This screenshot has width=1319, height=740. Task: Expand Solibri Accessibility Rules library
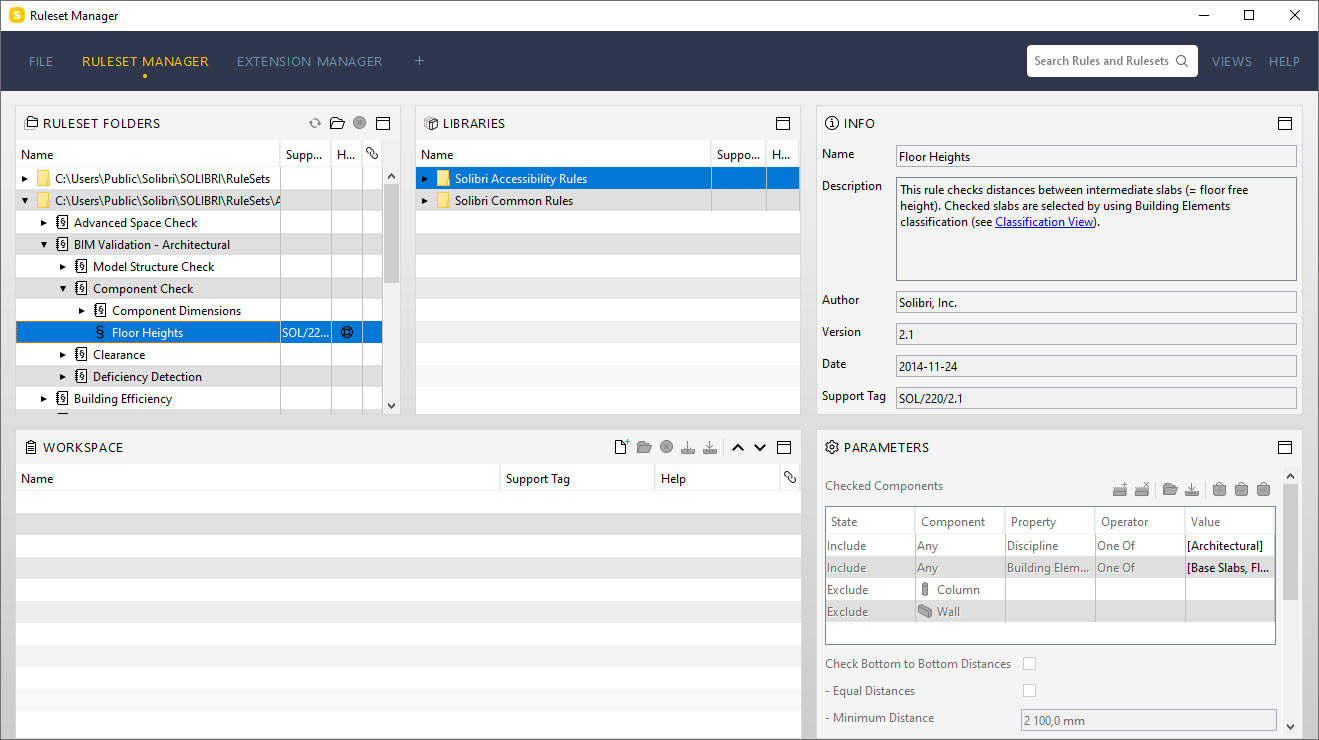tap(425, 178)
